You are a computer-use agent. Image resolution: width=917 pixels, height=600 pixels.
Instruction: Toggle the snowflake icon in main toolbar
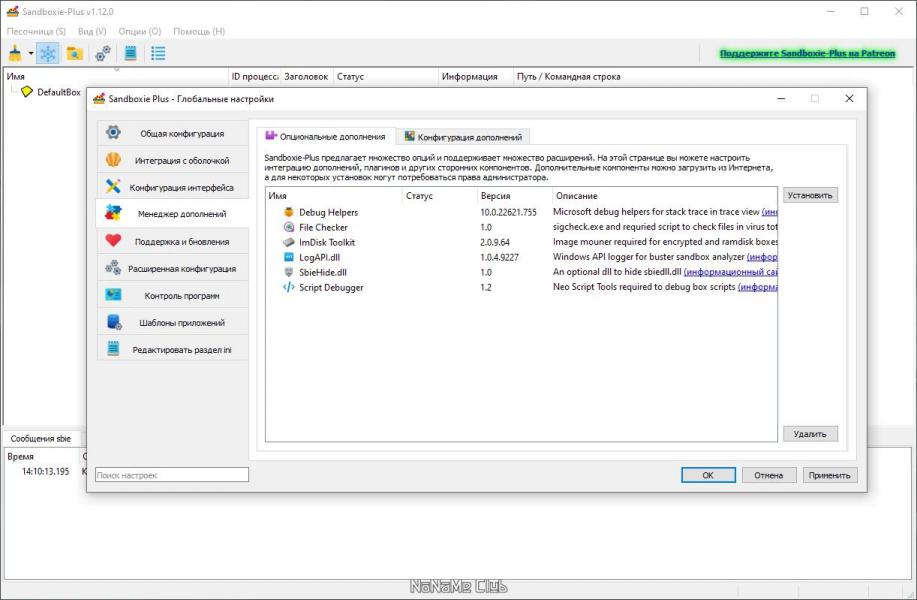[x=47, y=53]
